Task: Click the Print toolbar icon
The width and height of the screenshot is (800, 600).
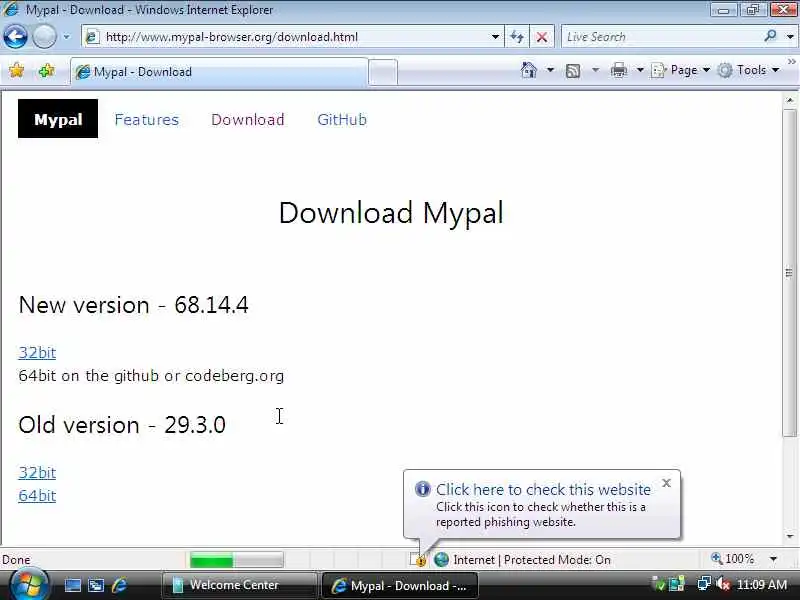Action: tap(619, 70)
